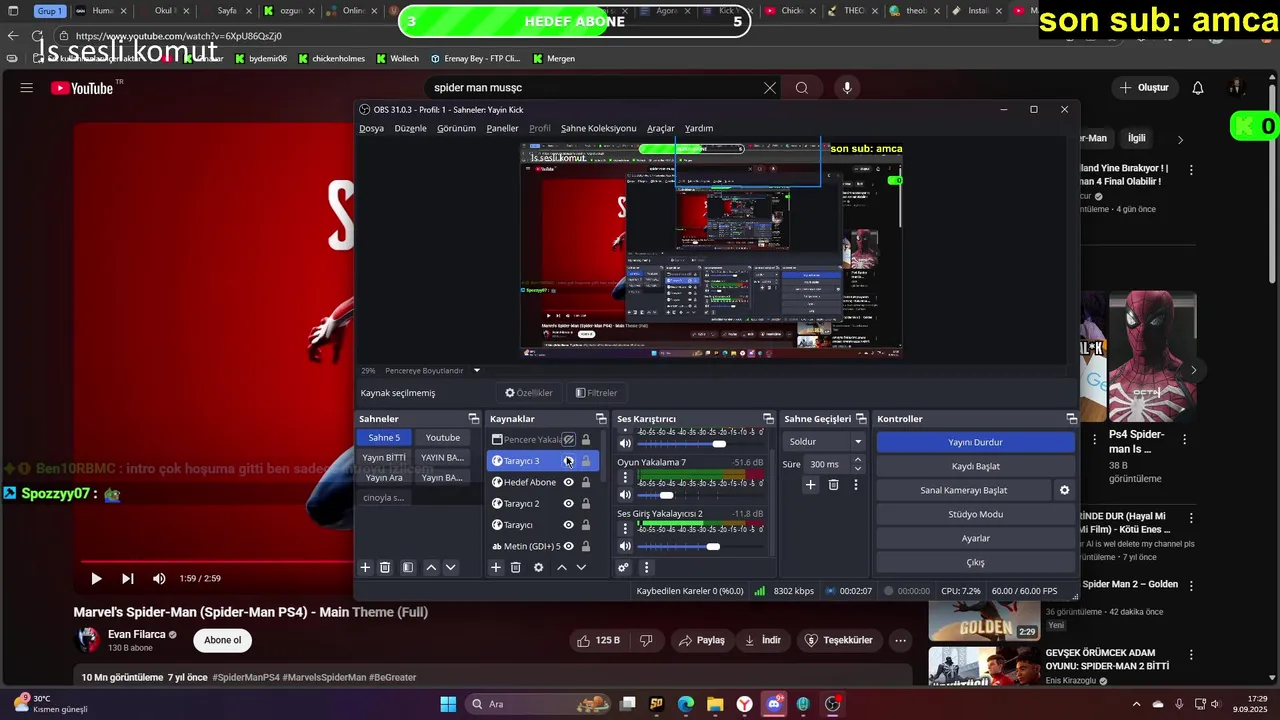Move scene up in Sahneler panel
Screen dimensions: 1280x720
[431, 567]
